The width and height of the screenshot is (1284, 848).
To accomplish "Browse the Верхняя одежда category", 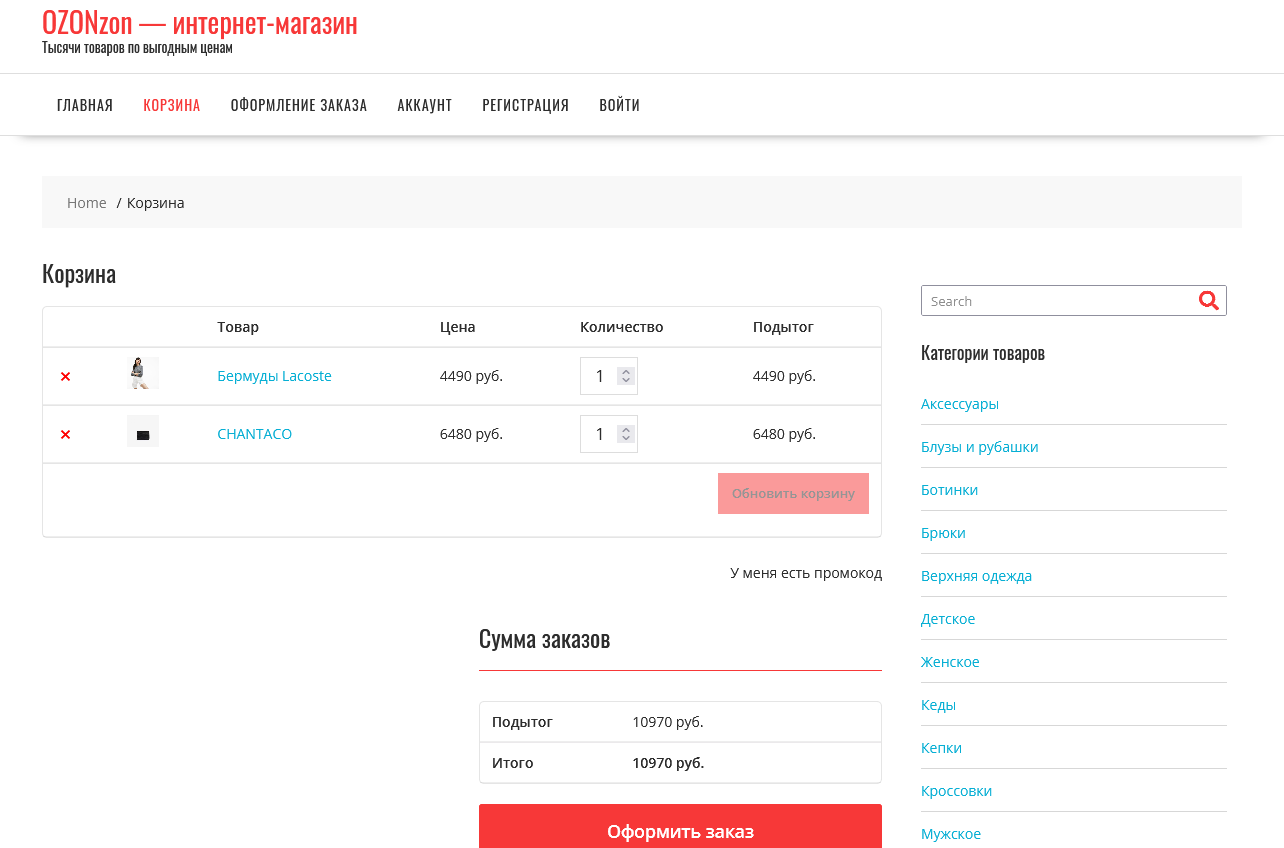I will tap(976, 576).
